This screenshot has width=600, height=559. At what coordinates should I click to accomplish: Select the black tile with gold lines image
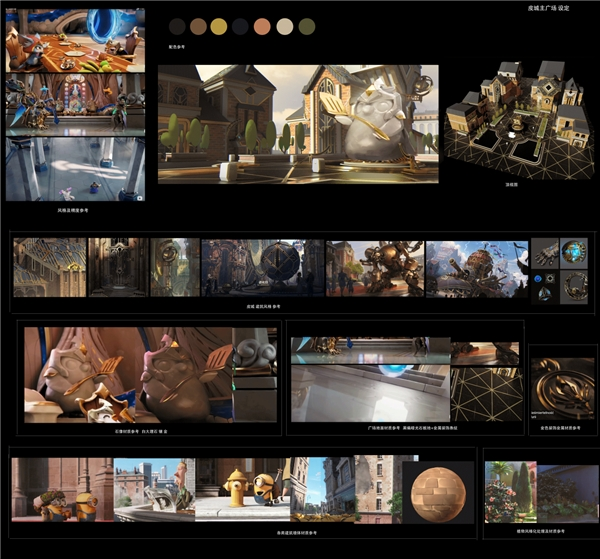pos(487,394)
